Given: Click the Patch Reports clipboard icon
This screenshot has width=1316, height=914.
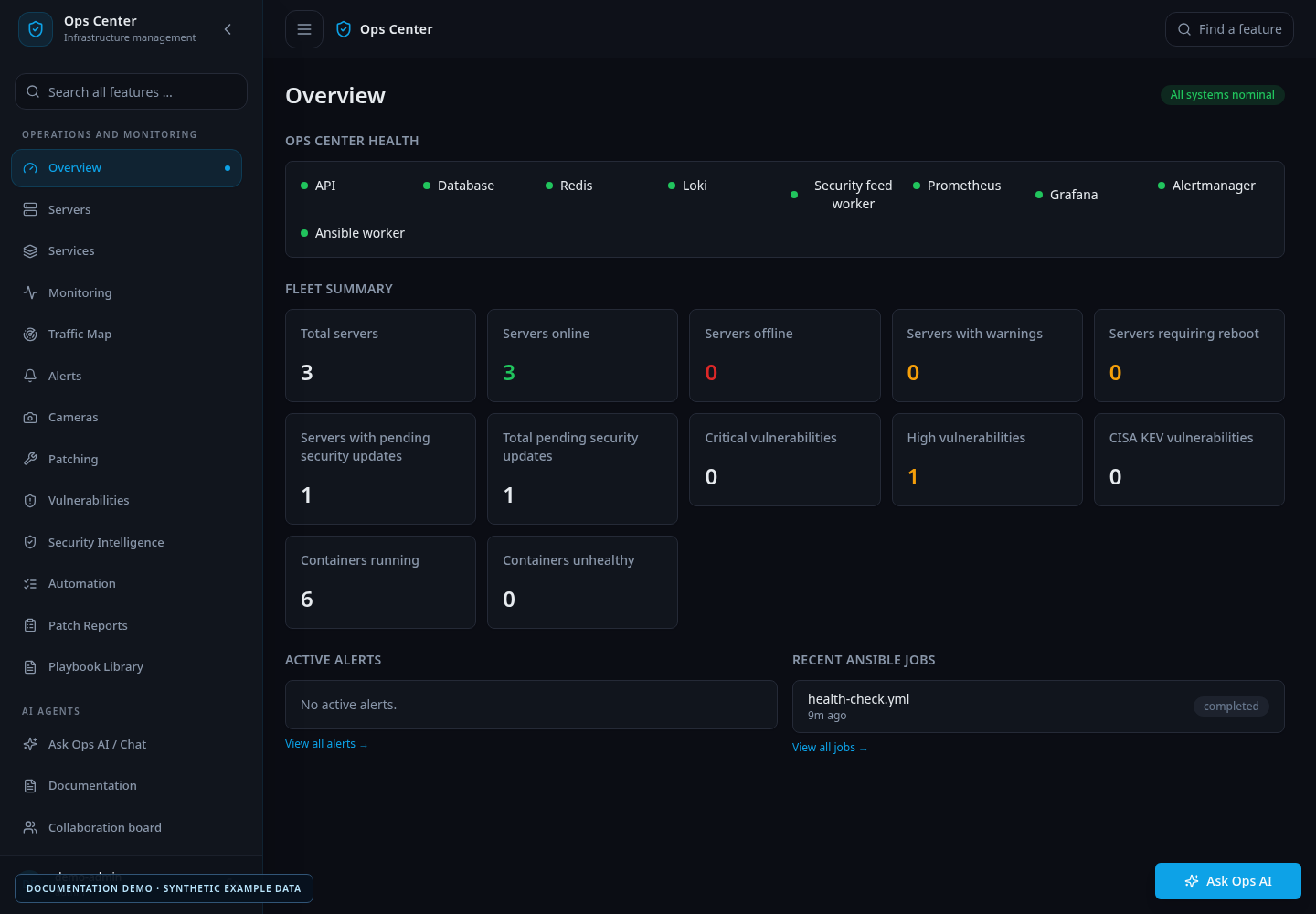Looking at the screenshot, I should click(30, 625).
